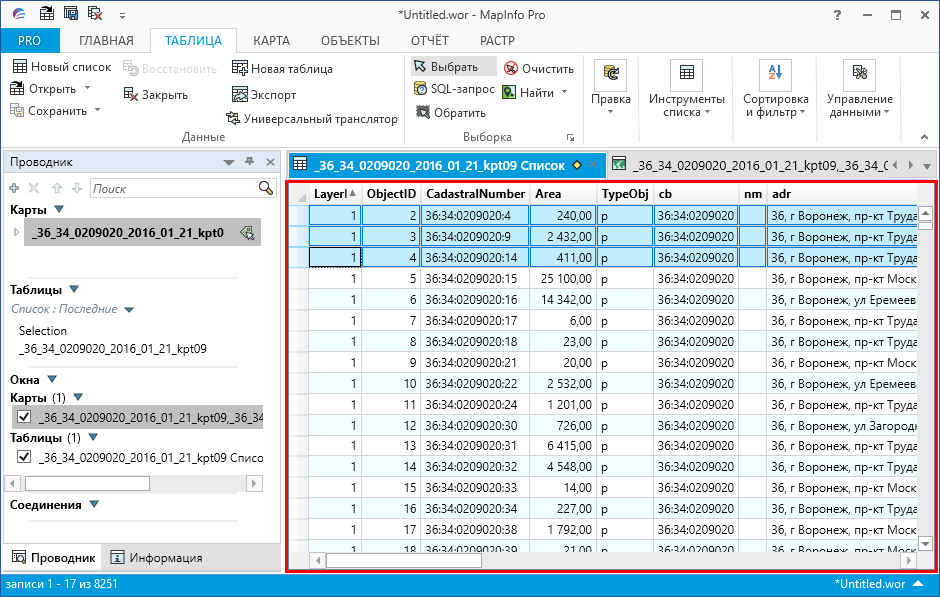
Task: Uncheck the Список table window checkbox
Action: point(24,457)
